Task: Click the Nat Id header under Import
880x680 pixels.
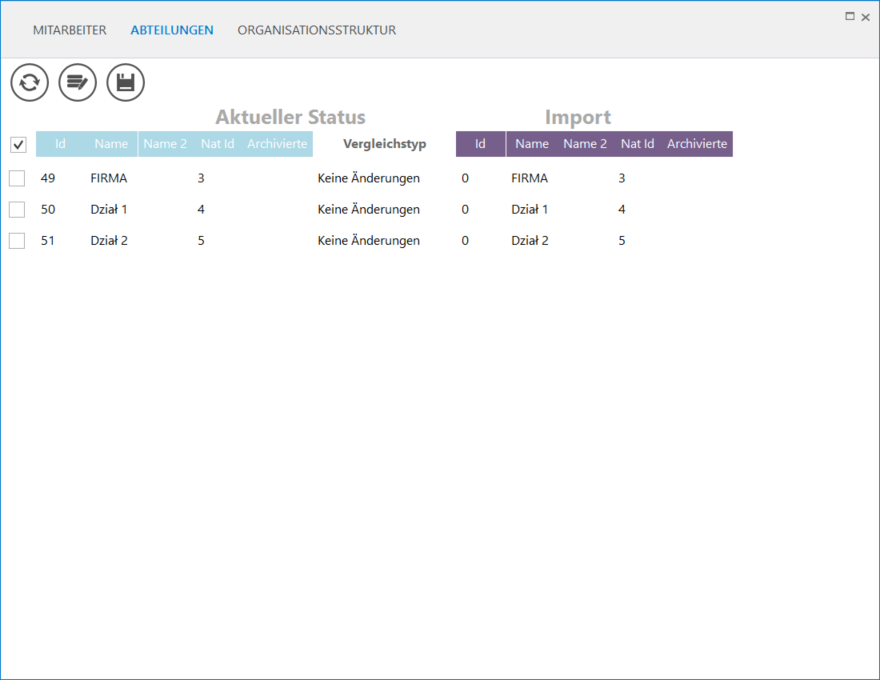Action: tap(638, 144)
